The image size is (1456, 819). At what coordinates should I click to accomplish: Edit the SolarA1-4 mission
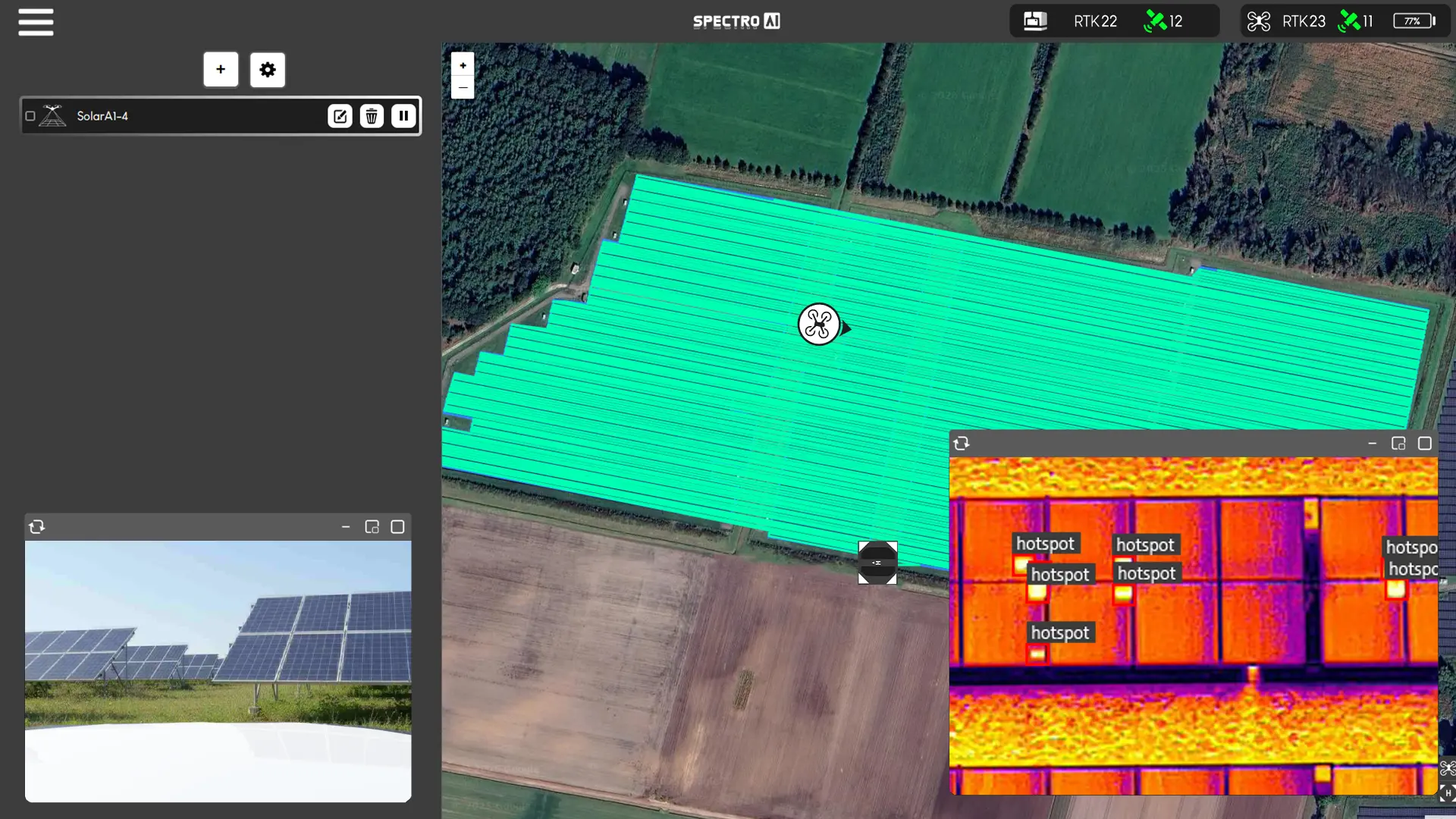pyautogui.click(x=340, y=116)
